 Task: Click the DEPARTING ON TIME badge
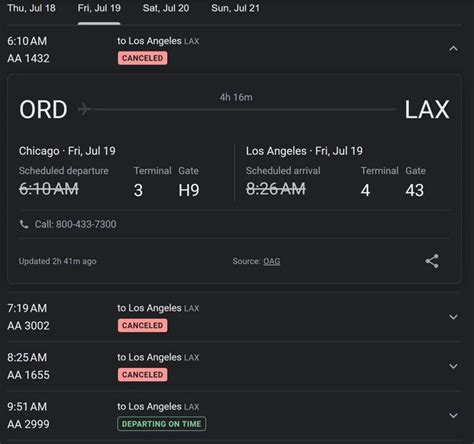162,424
